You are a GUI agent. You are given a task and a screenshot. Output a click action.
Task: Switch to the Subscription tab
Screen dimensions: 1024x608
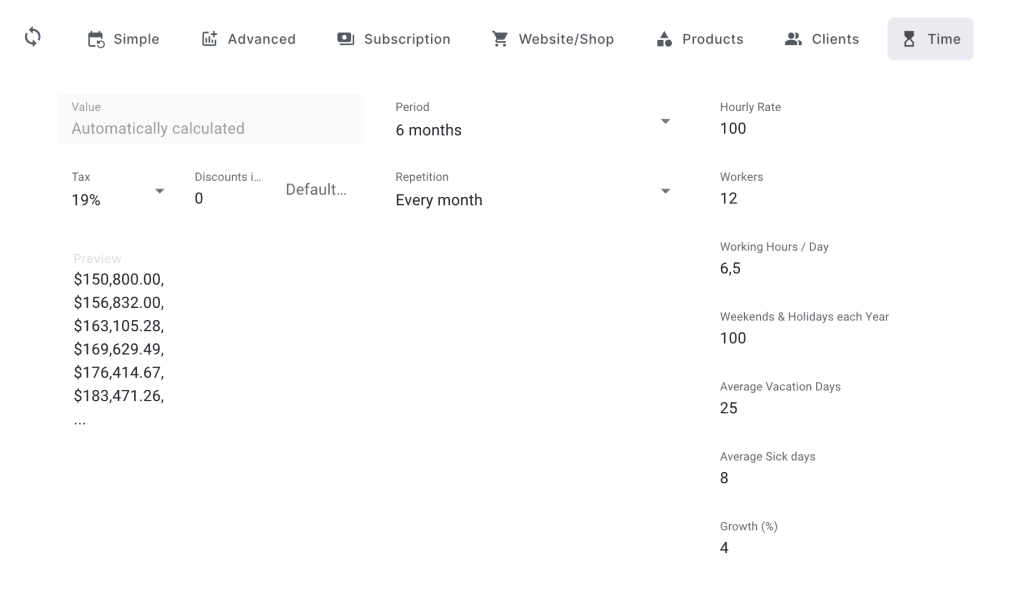click(394, 39)
